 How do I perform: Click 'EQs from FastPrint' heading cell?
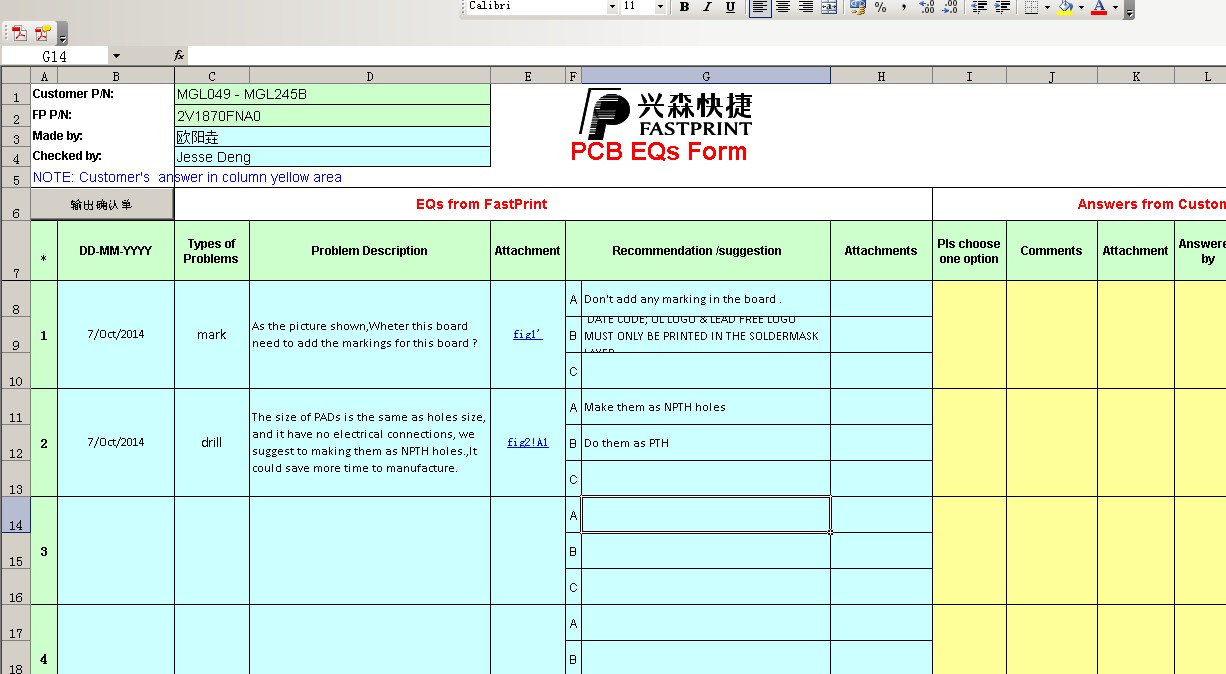coord(553,204)
